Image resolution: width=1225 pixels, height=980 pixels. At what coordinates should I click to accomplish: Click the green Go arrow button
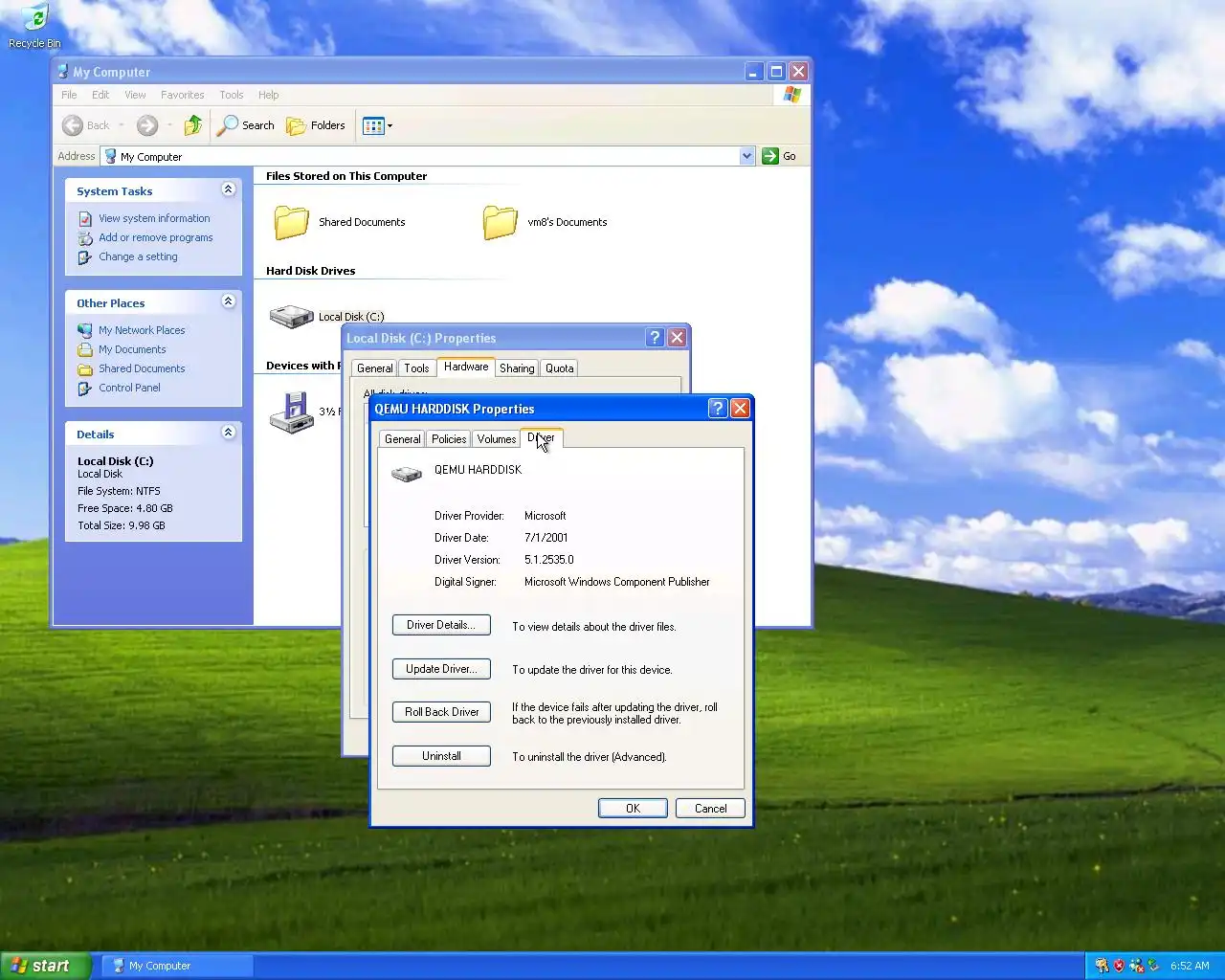click(770, 156)
